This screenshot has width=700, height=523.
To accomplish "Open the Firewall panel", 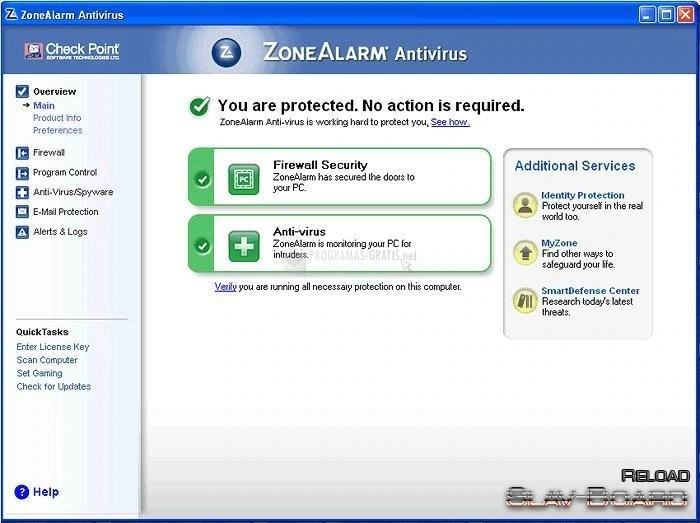I will click(49, 153).
